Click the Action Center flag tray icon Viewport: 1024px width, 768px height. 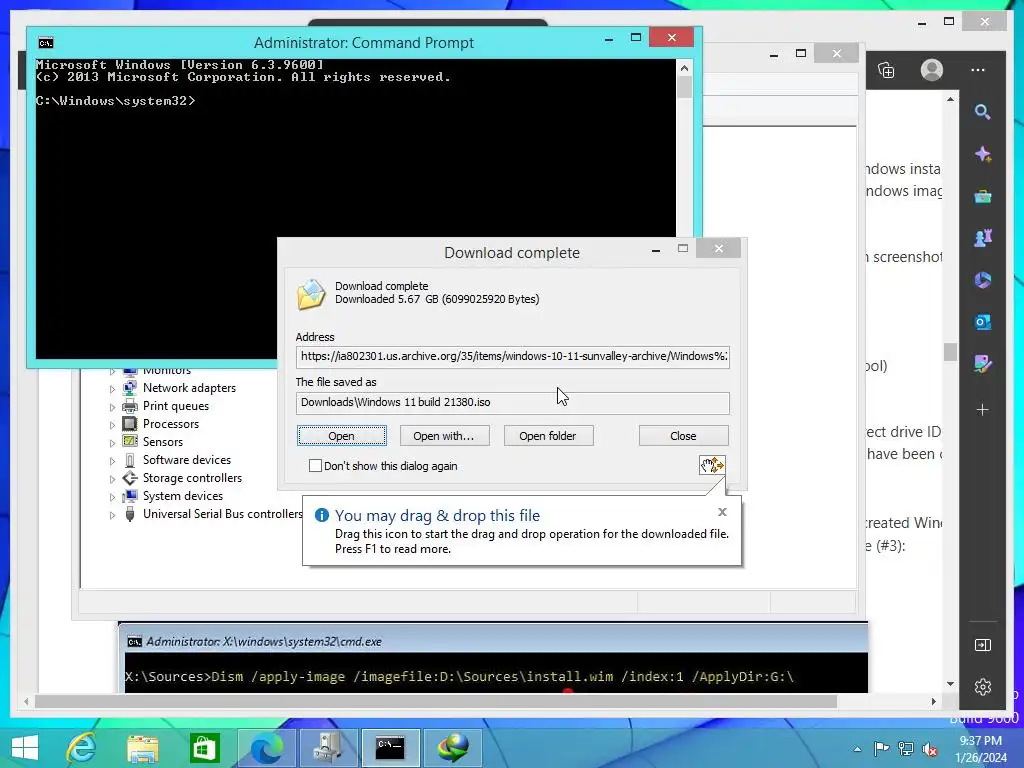pos(881,749)
